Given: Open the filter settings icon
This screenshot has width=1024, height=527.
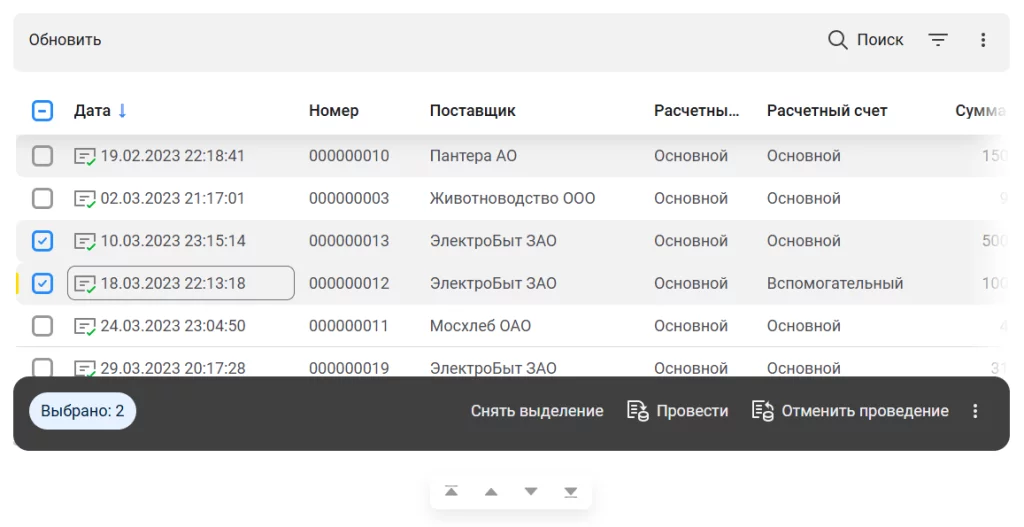Looking at the screenshot, I should click(938, 40).
